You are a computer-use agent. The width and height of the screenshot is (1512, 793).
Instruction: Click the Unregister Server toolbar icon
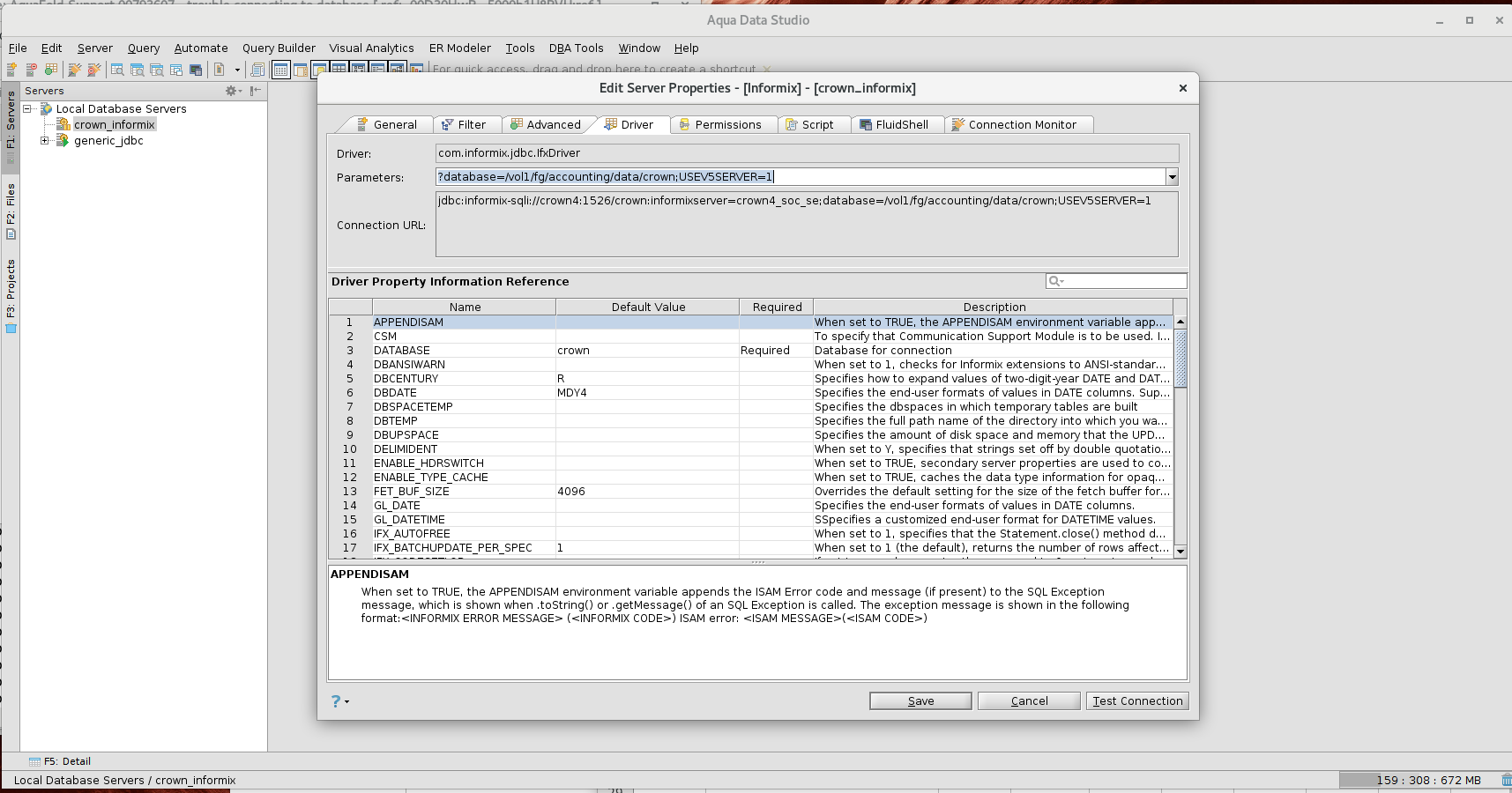32,70
